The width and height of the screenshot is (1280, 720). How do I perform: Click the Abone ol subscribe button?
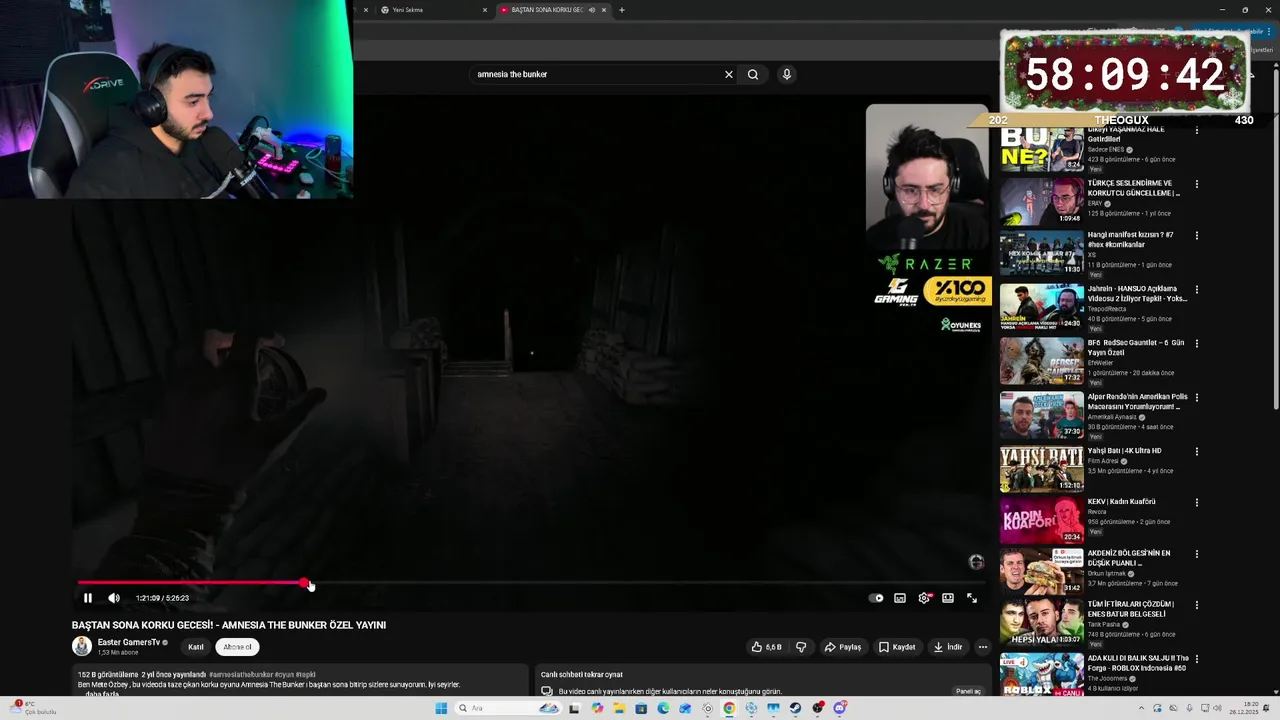237,647
